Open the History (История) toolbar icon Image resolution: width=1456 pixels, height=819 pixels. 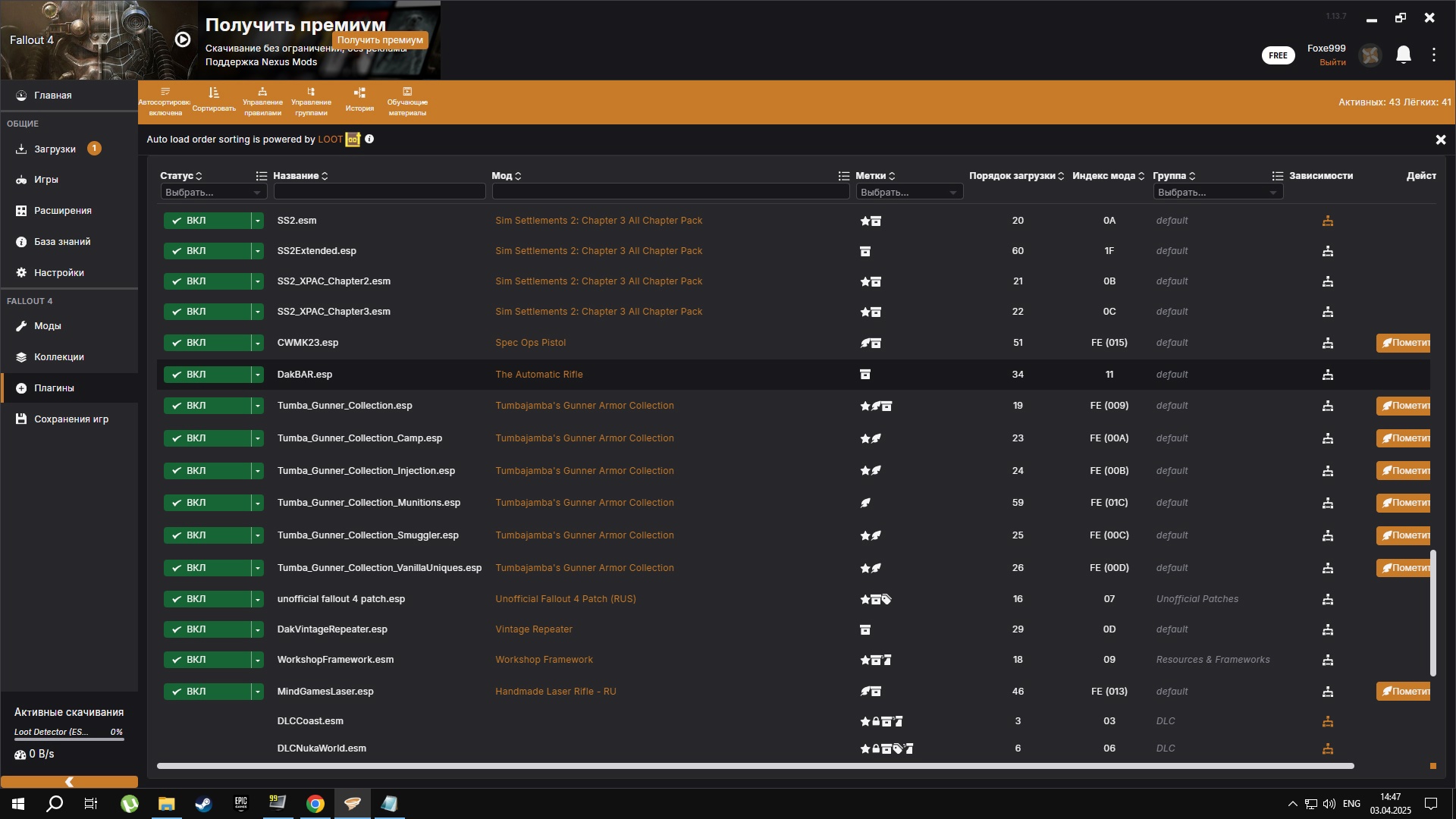tap(359, 99)
